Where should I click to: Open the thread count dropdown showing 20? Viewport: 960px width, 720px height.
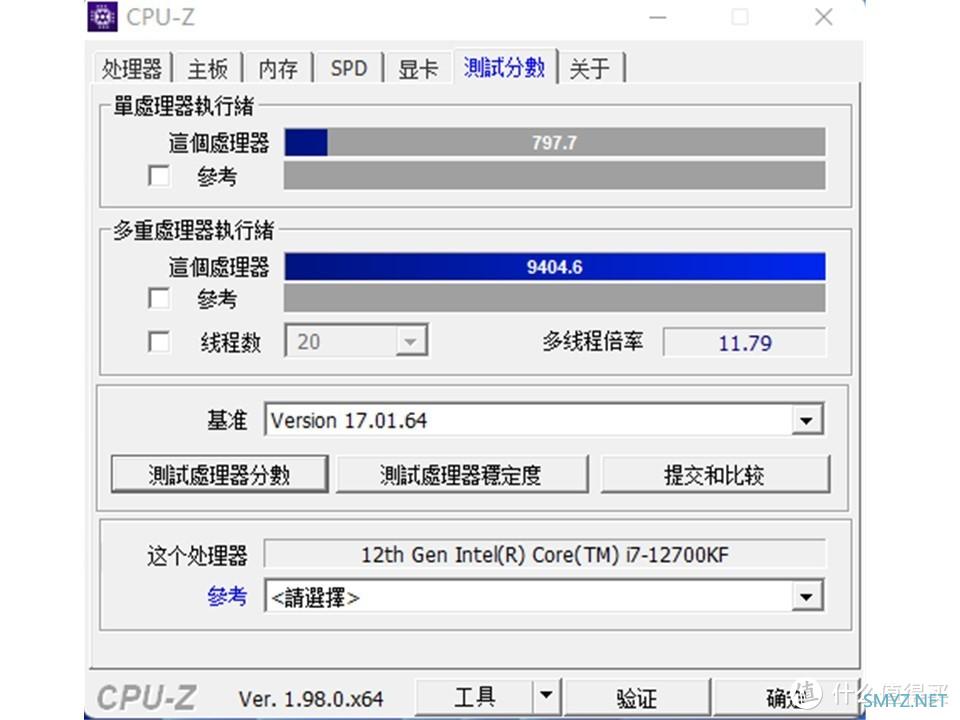(x=356, y=341)
